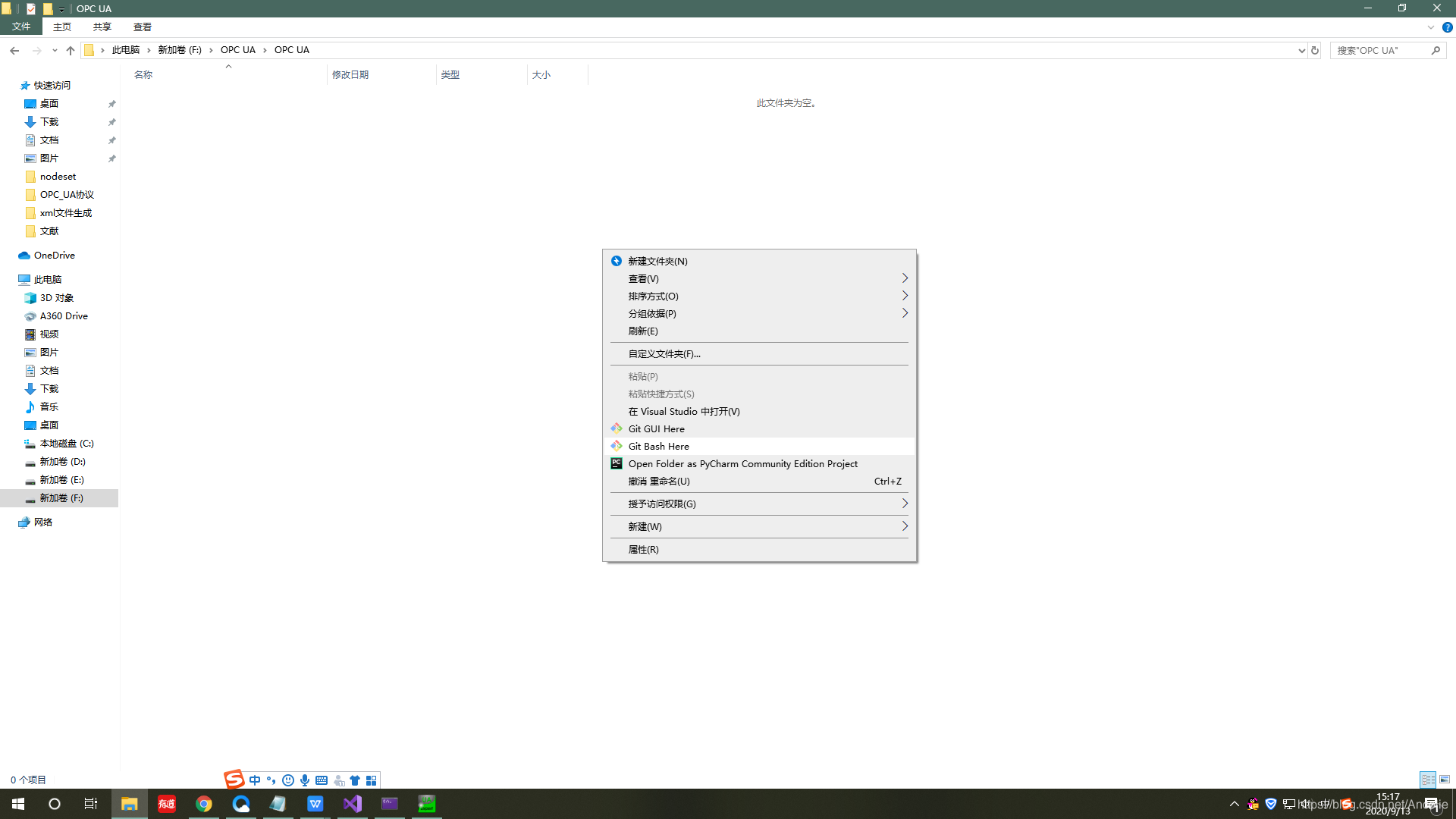1456x819 pixels.
Task: Sort by 名称 column header
Action: pyautogui.click(x=227, y=74)
